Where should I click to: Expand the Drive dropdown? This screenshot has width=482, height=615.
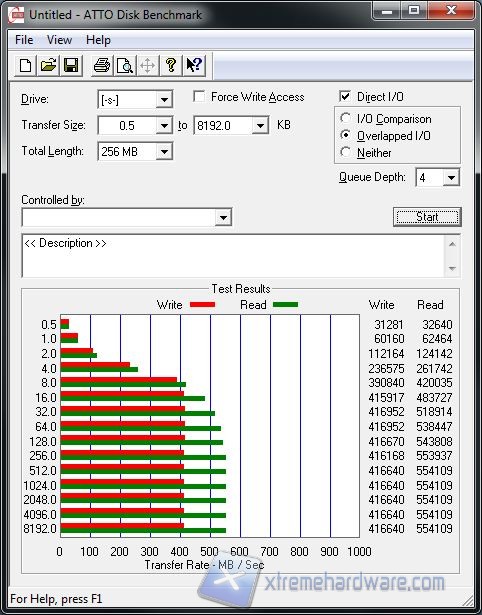coord(164,100)
